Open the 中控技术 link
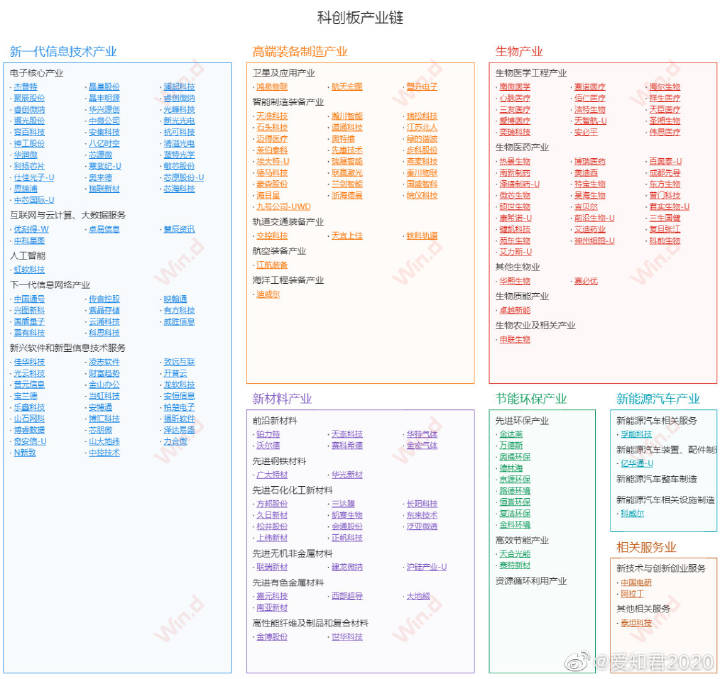This screenshot has height=679, width=720. pos(104,453)
